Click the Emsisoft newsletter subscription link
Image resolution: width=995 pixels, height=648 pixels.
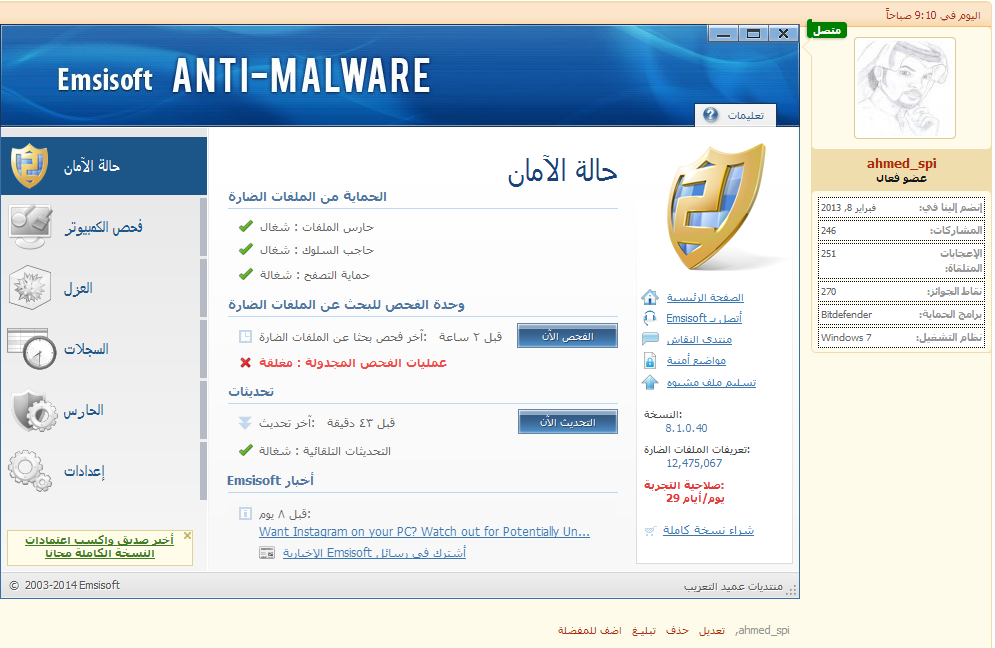[374, 553]
